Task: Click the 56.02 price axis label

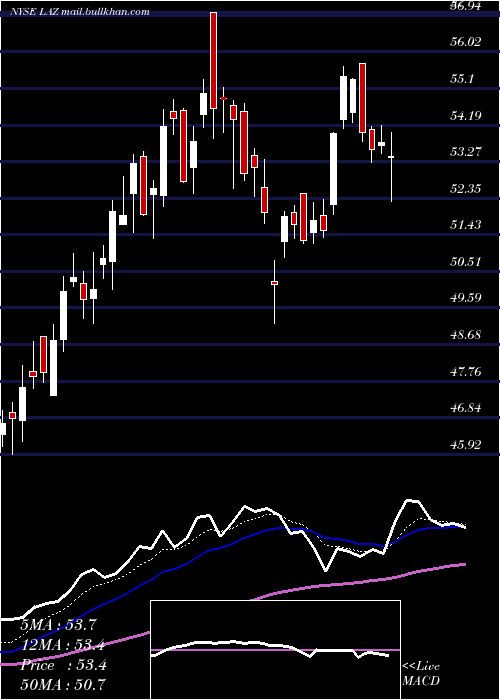Action: [x=466, y=42]
